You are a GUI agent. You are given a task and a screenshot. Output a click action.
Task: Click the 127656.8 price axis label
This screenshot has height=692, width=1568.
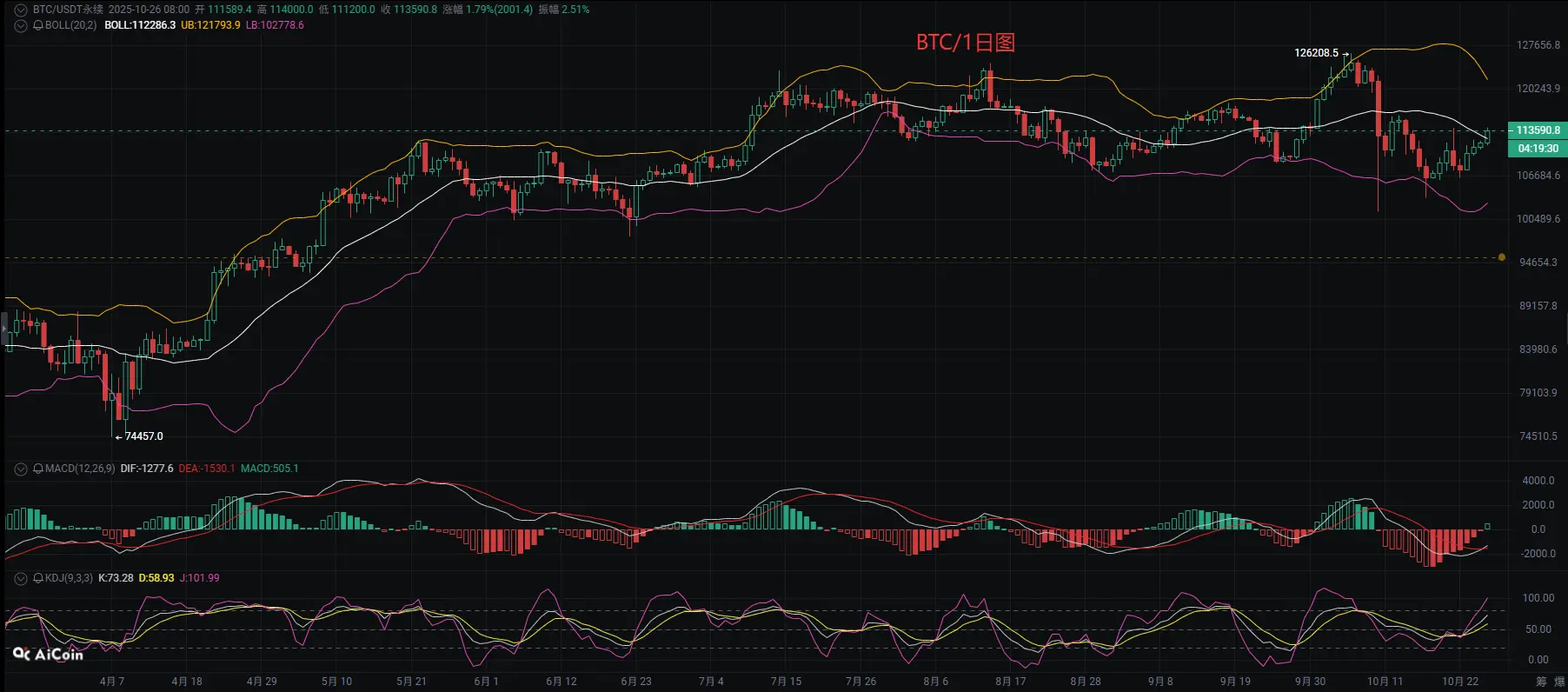click(x=1538, y=45)
